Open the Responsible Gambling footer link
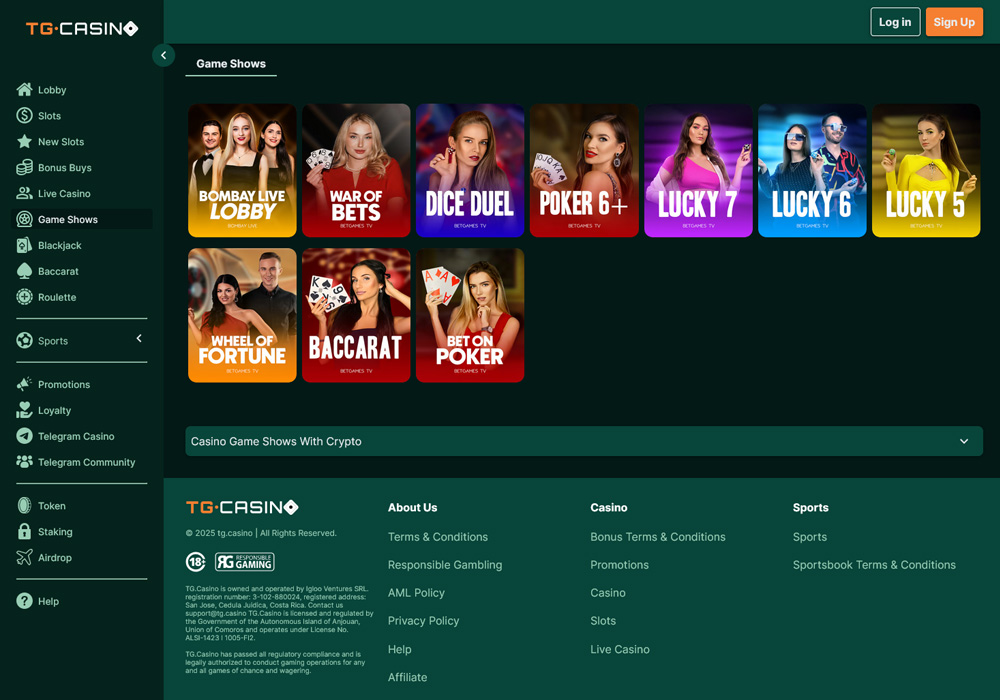The image size is (1000, 700). coord(445,565)
